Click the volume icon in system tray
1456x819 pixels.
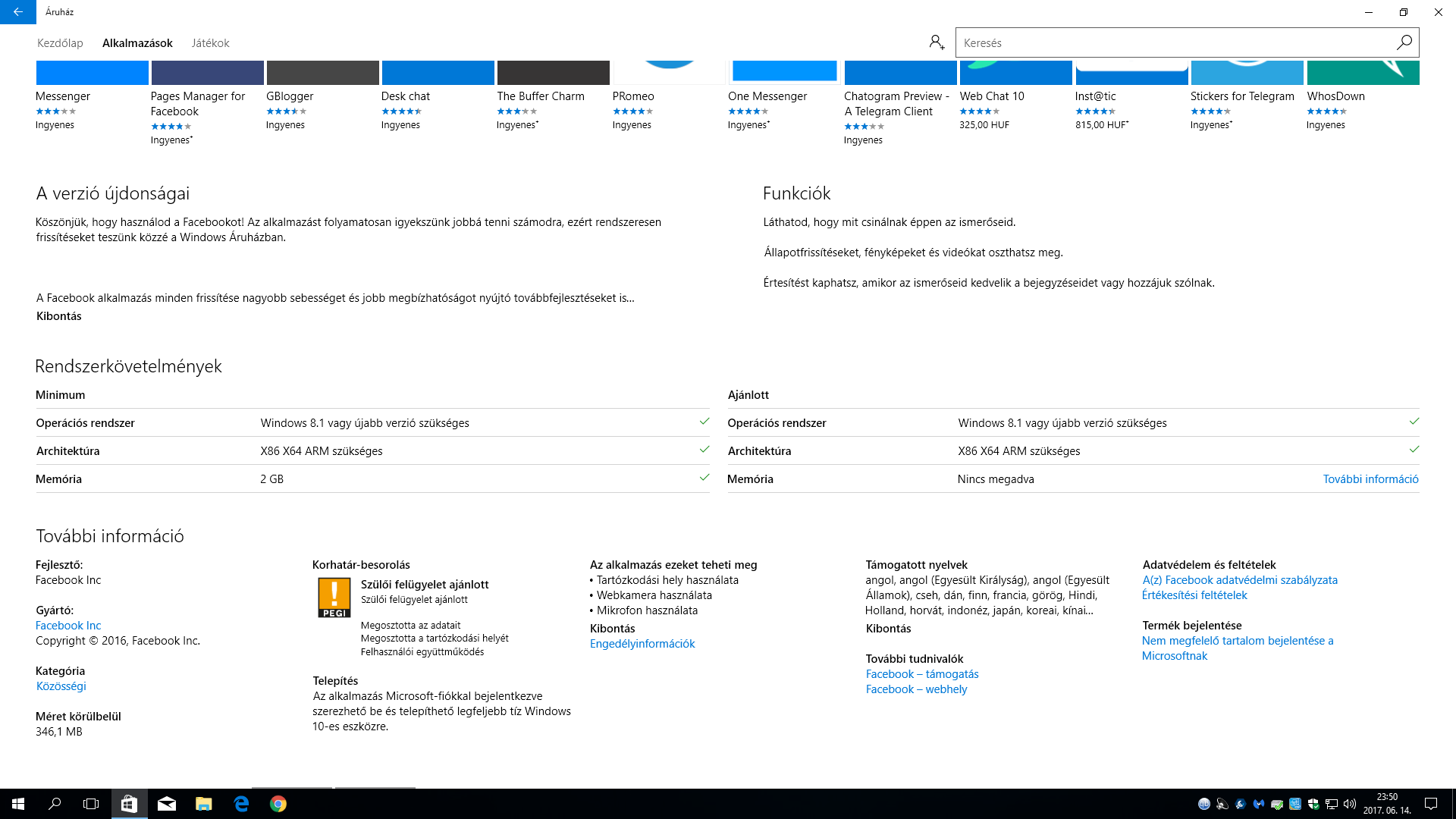(1349, 804)
